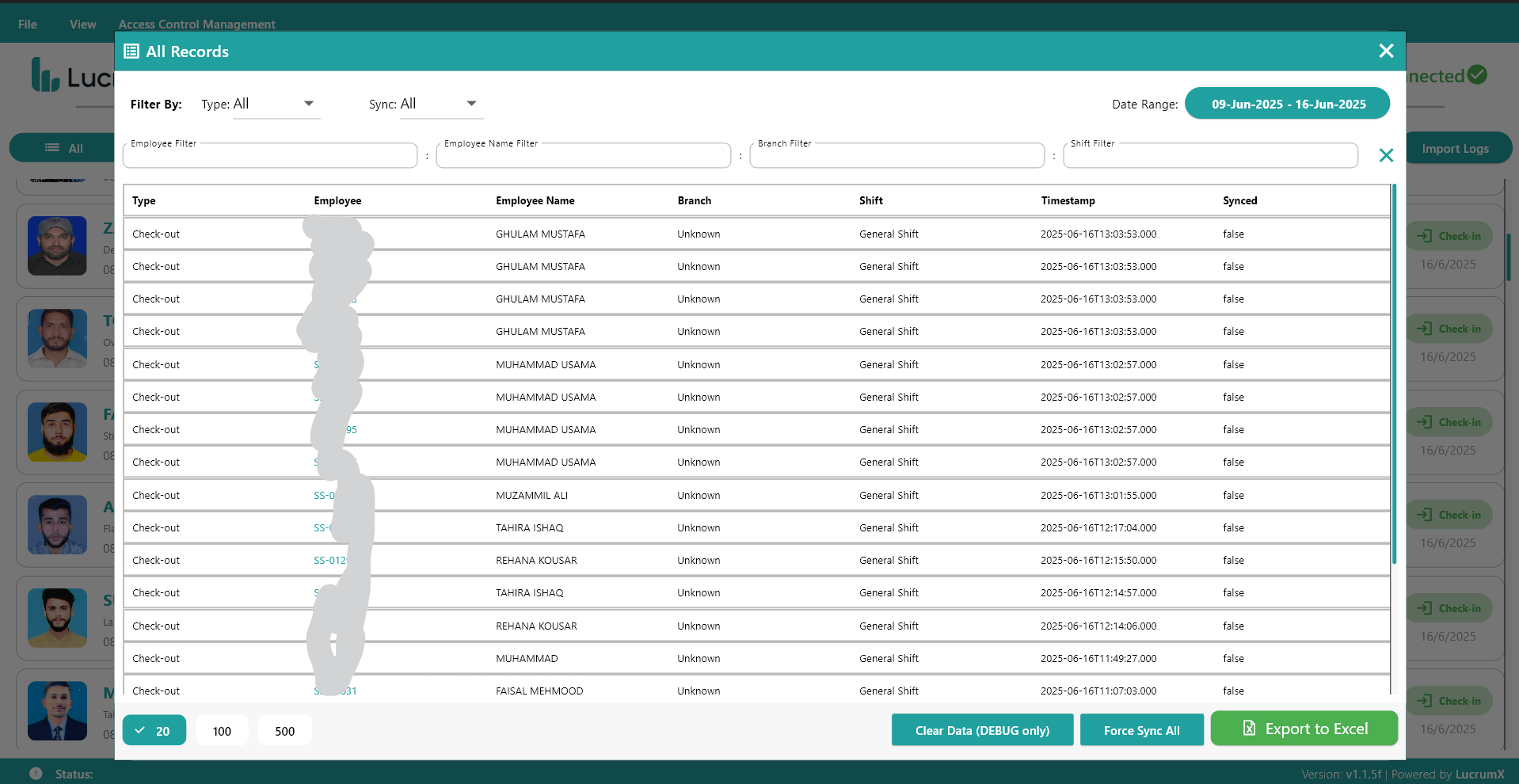Select the 20 records page size option

[x=154, y=730]
